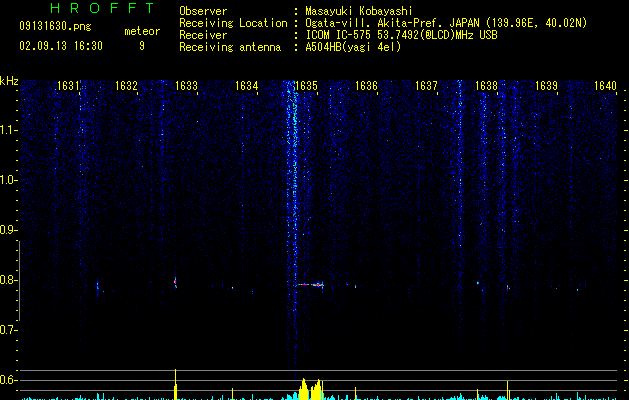Click the date stamp 02.09.13 16:30

[x=61, y=46]
